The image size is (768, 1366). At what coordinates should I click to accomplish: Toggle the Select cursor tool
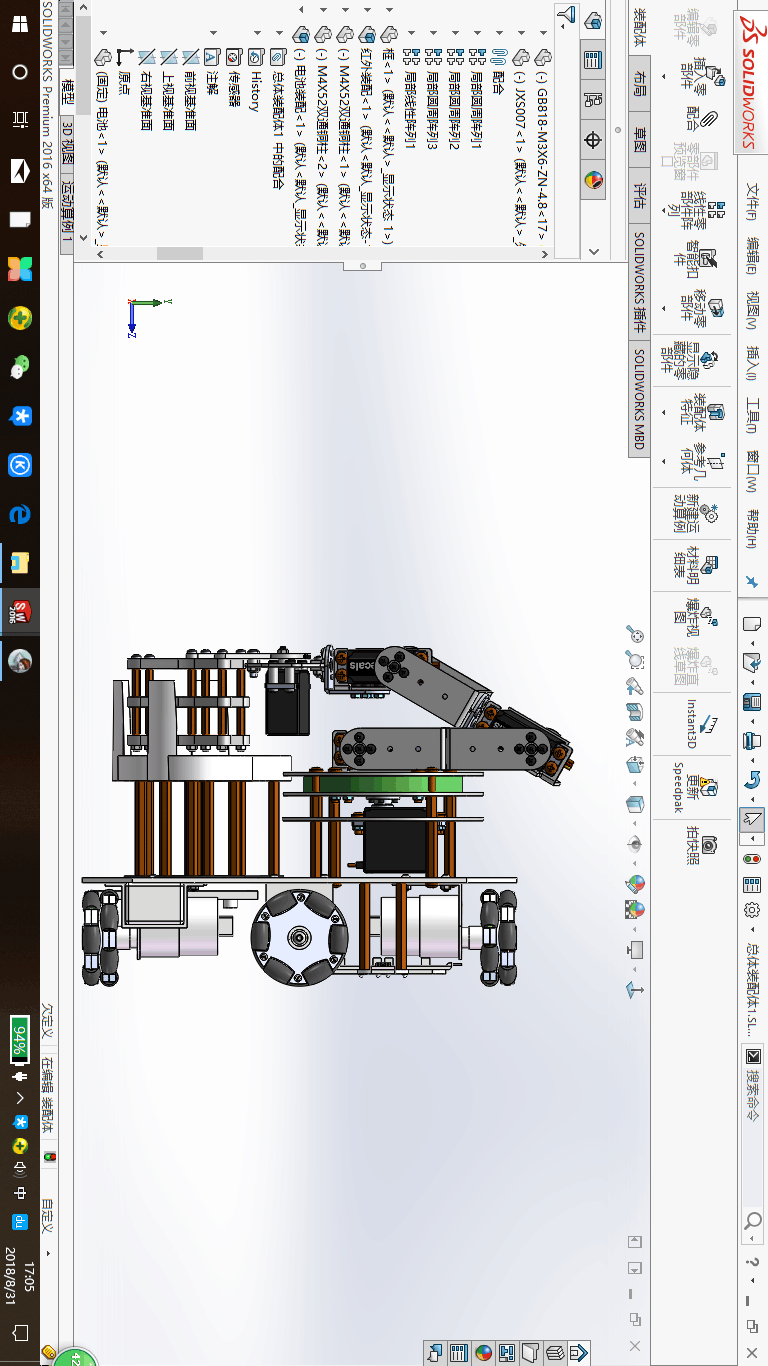(x=753, y=819)
